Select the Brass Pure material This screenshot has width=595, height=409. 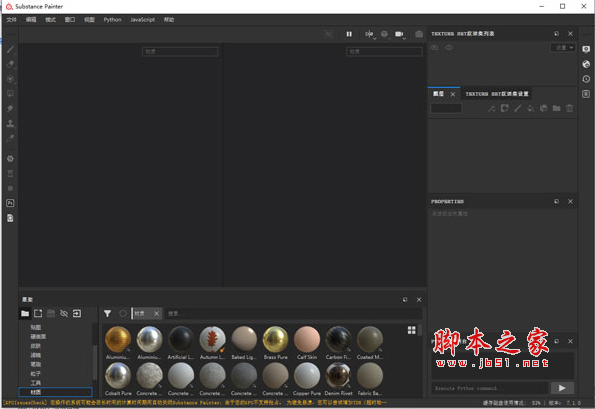(x=275, y=343)
